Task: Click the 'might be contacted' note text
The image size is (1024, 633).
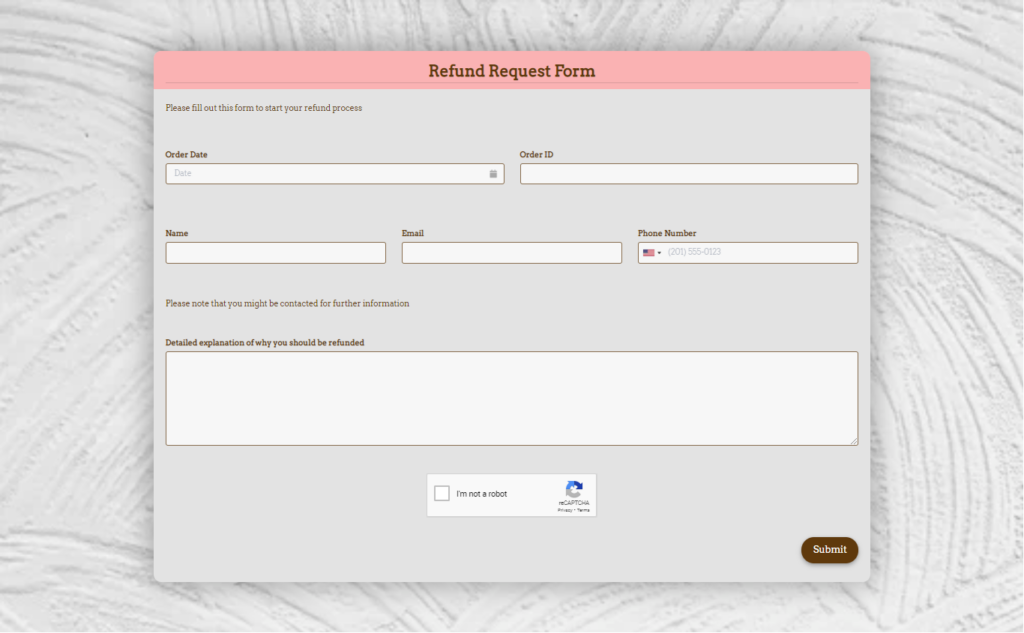Action: coord(287,304)
